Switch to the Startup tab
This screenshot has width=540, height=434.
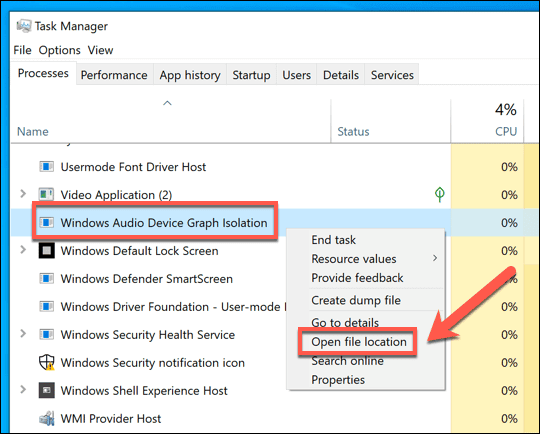point(251,75)
